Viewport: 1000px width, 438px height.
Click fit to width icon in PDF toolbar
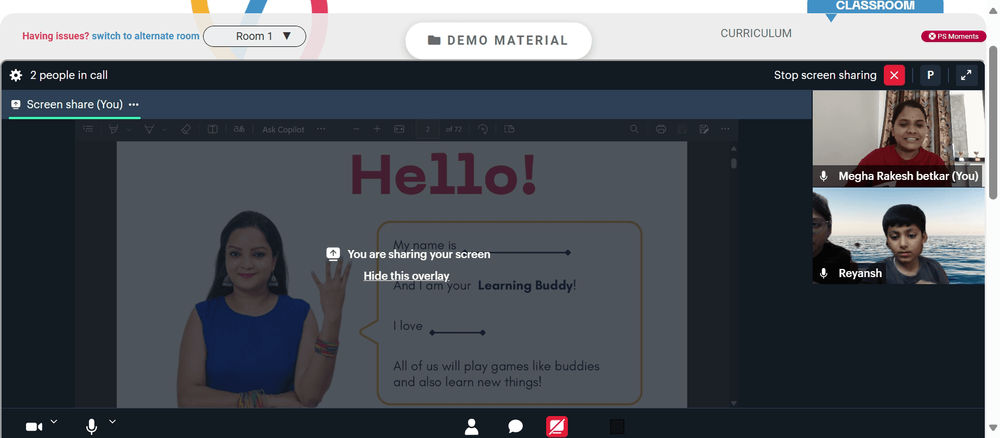(399, 129)
